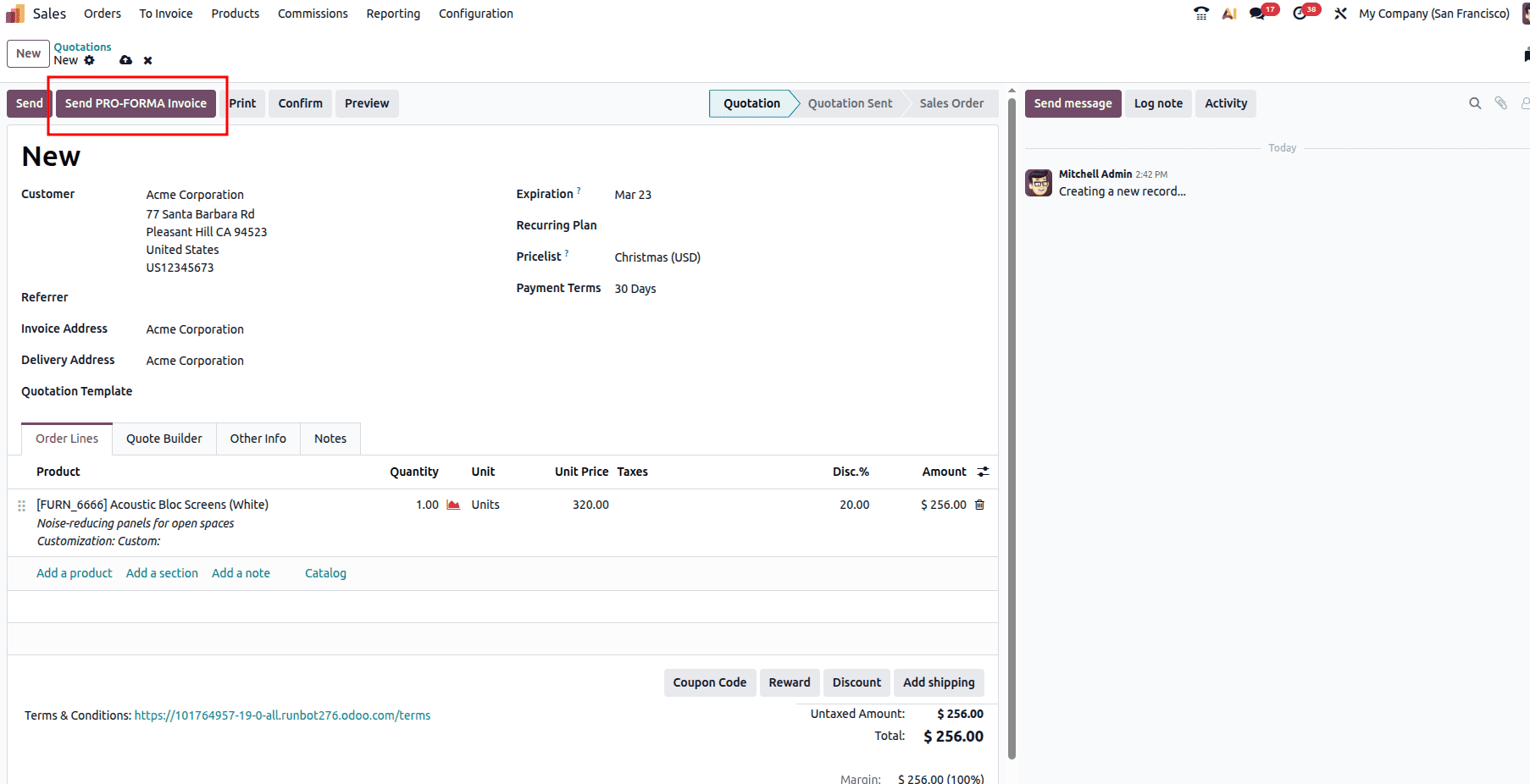This screenshot has height=784, width=1530.
Task: Click Add a section link
Action: (162, 573)
